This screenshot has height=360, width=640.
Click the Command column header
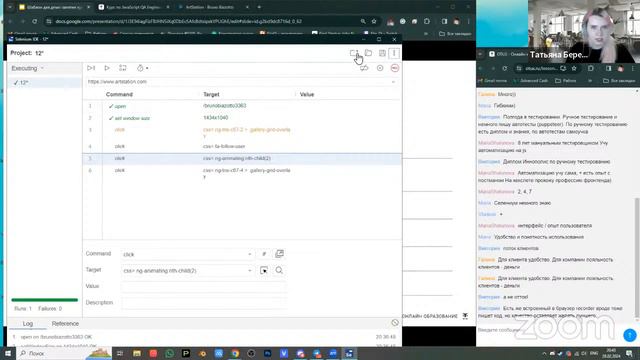pyautogui.click(x=119, y=94)
